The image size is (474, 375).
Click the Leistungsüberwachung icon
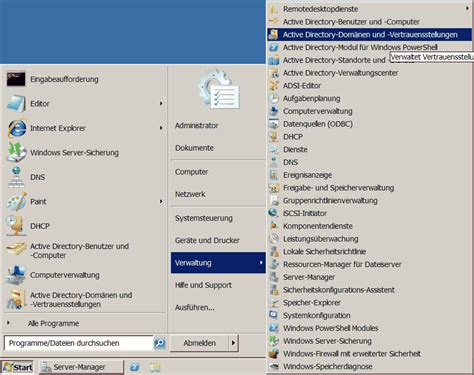274,239
